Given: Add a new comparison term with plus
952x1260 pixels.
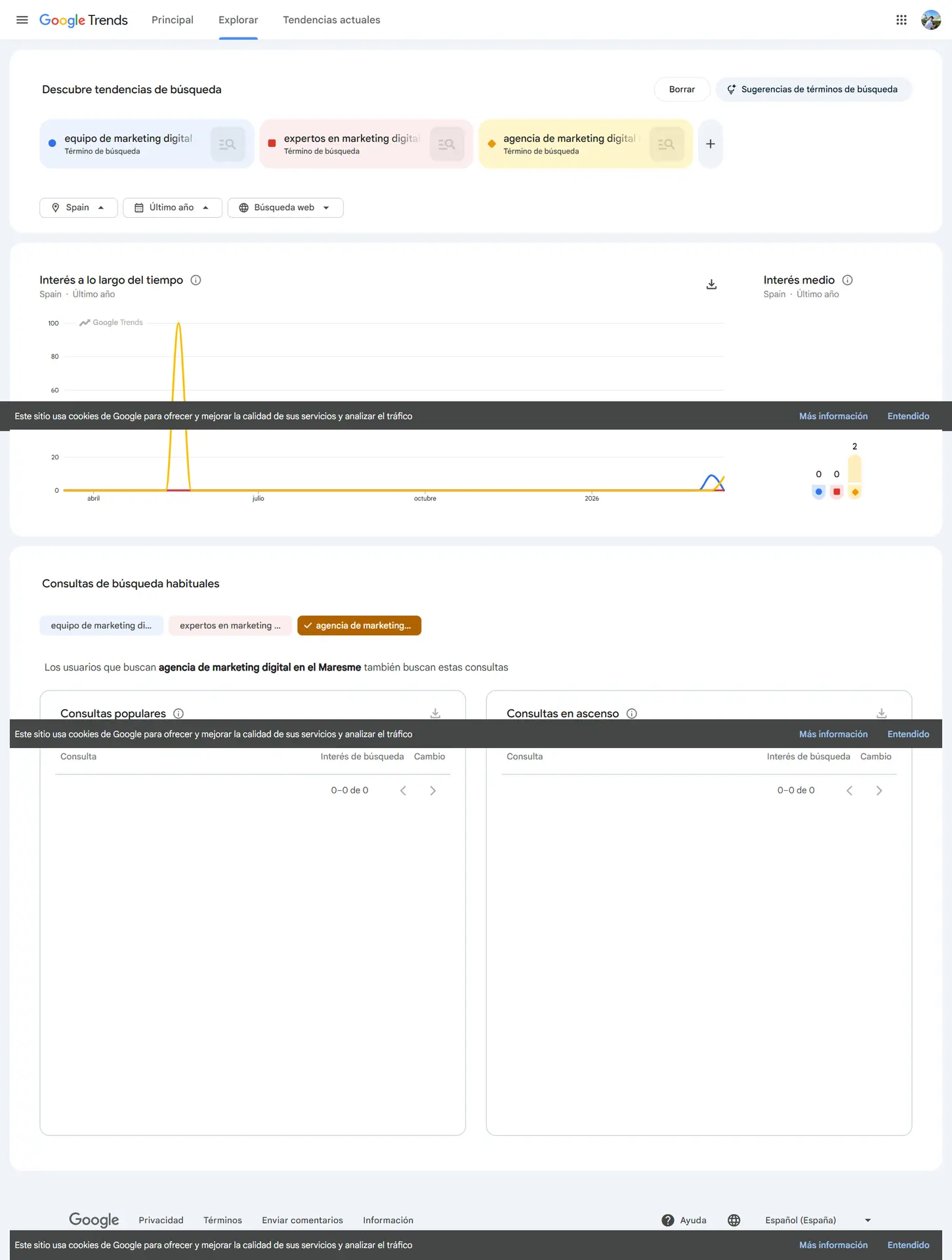Looking at the screenshot, I should [710, 144].
